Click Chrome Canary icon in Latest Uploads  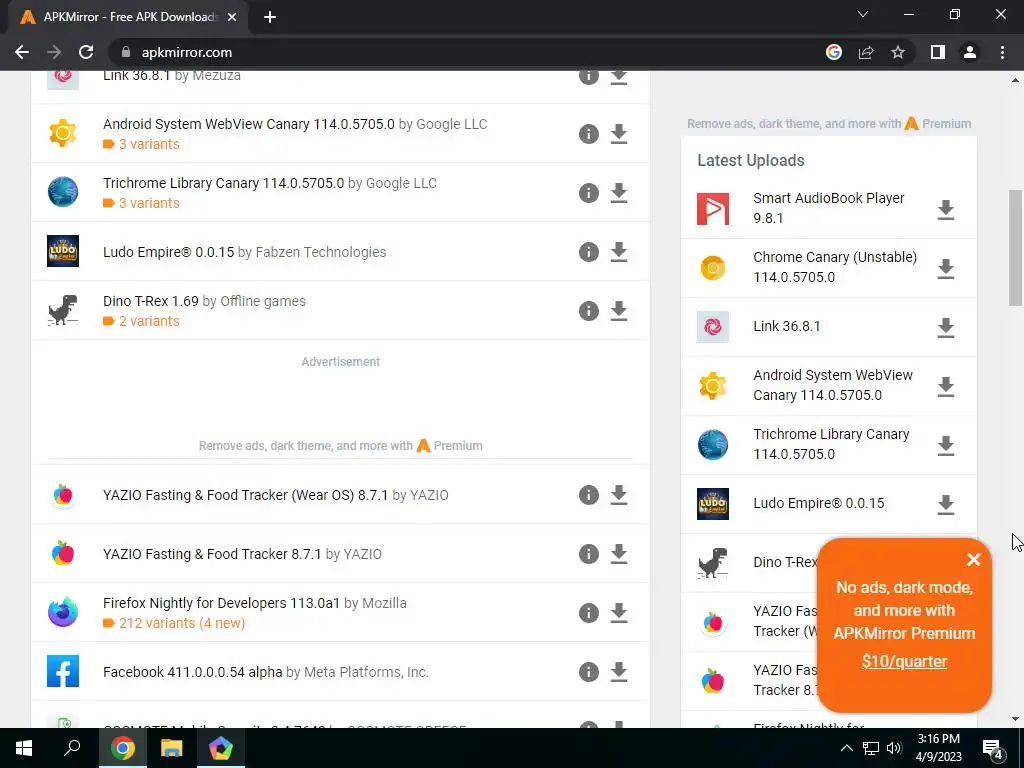[712, 268]
